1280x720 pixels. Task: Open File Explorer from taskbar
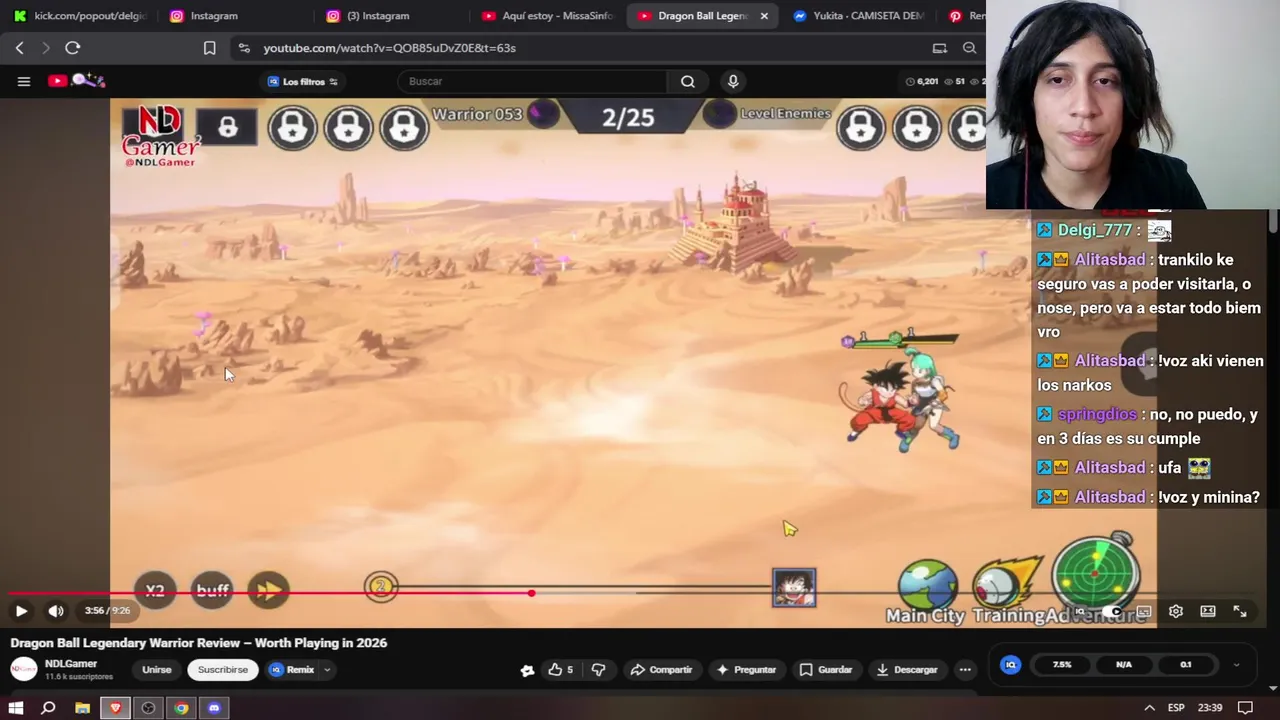click(82, 708)
